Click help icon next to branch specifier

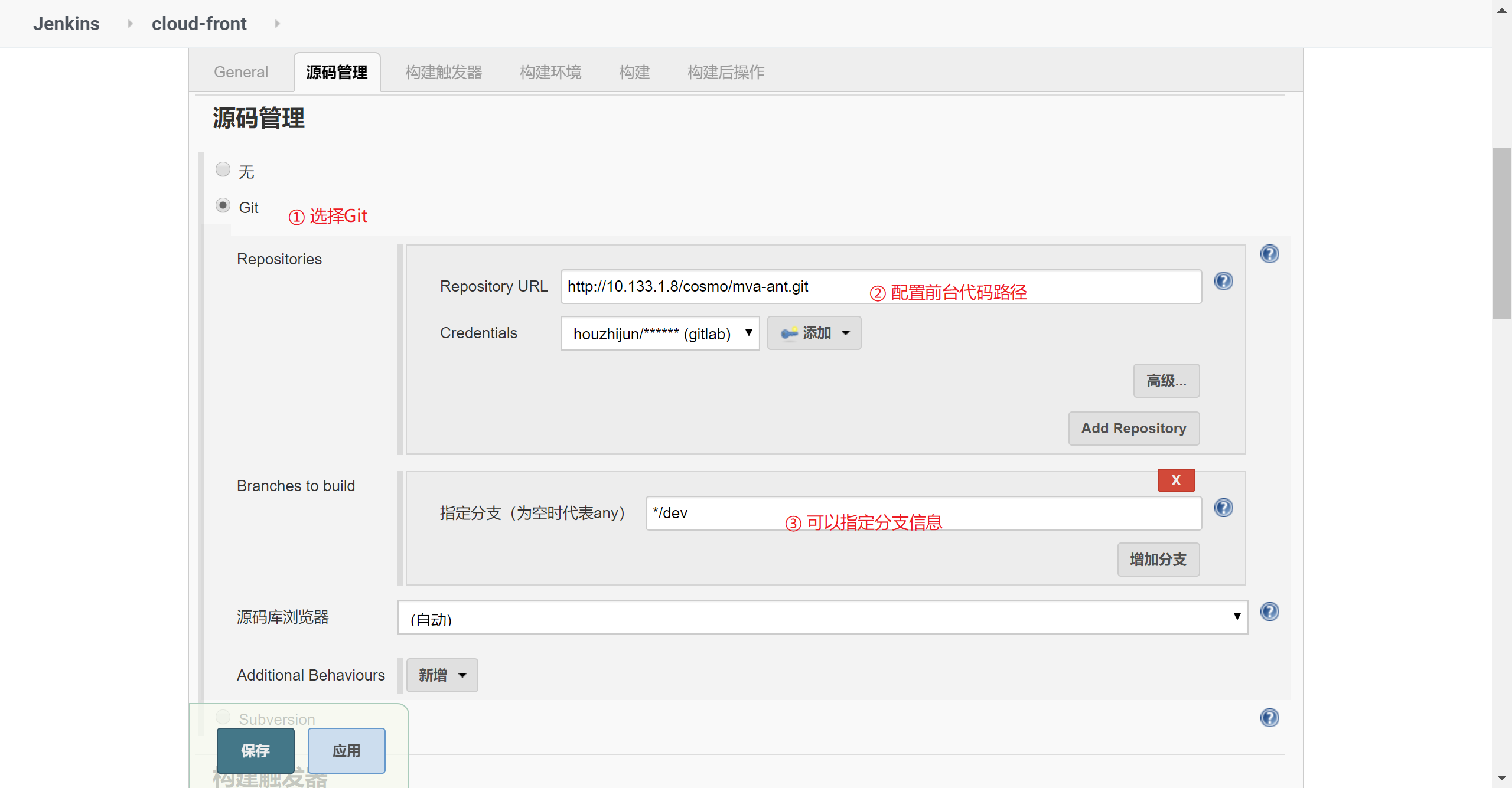(1223, 508)
